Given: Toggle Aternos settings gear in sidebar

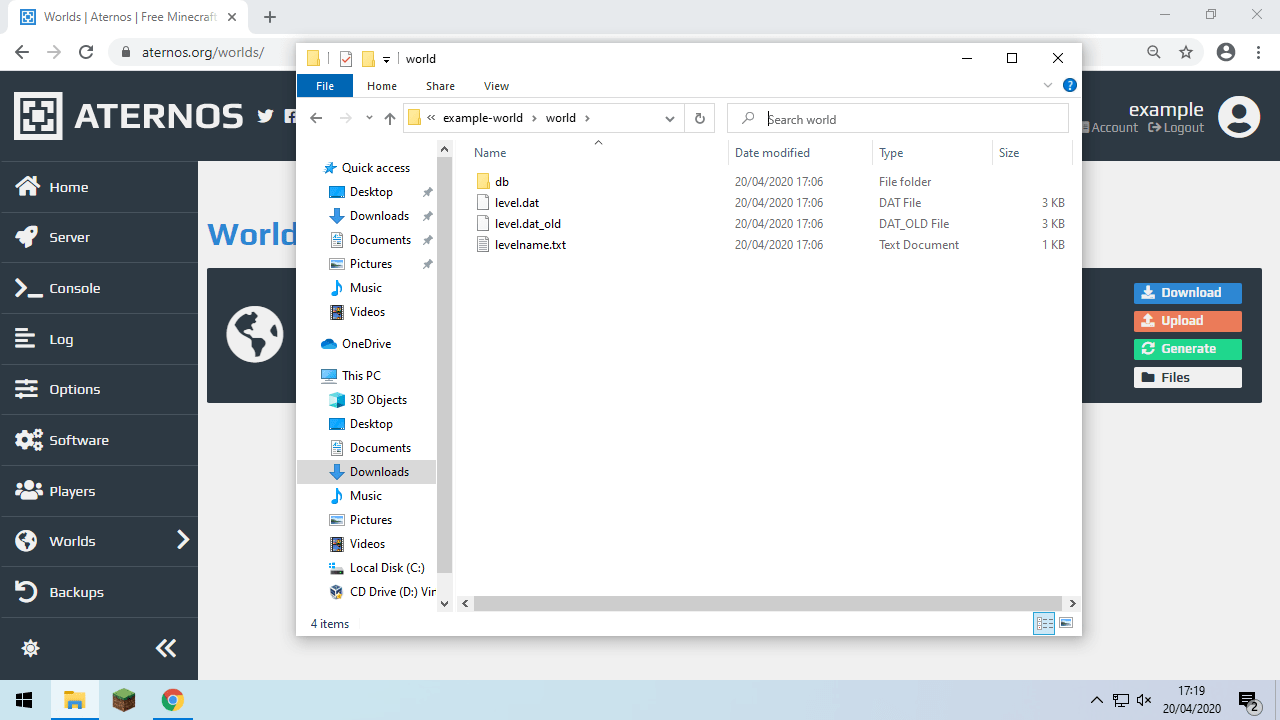Looking at the screenshot, I should click(30, 648).
